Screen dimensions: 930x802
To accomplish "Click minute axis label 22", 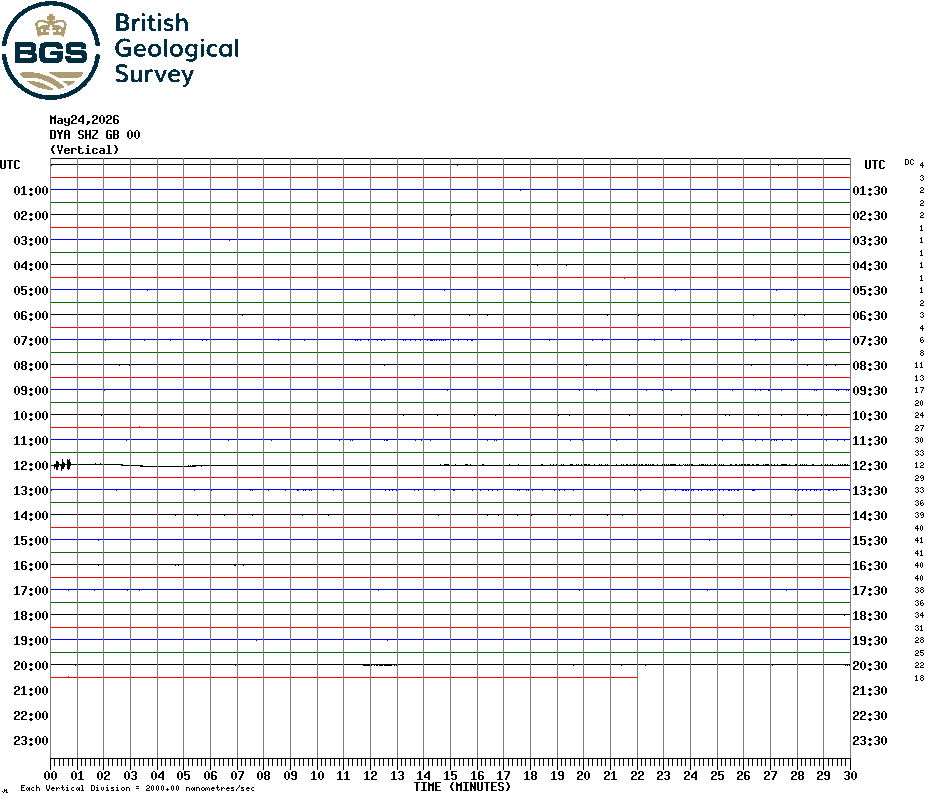I will coord(637,775).
